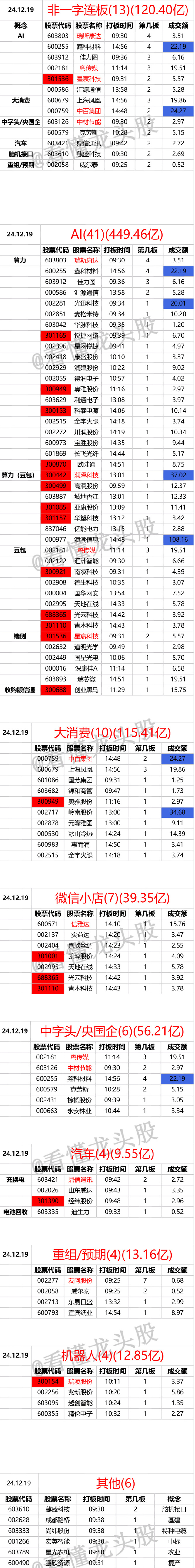195x1568 pixels.
Task: Click highlighted turnover value 34.68
Action: click(177, 813)
